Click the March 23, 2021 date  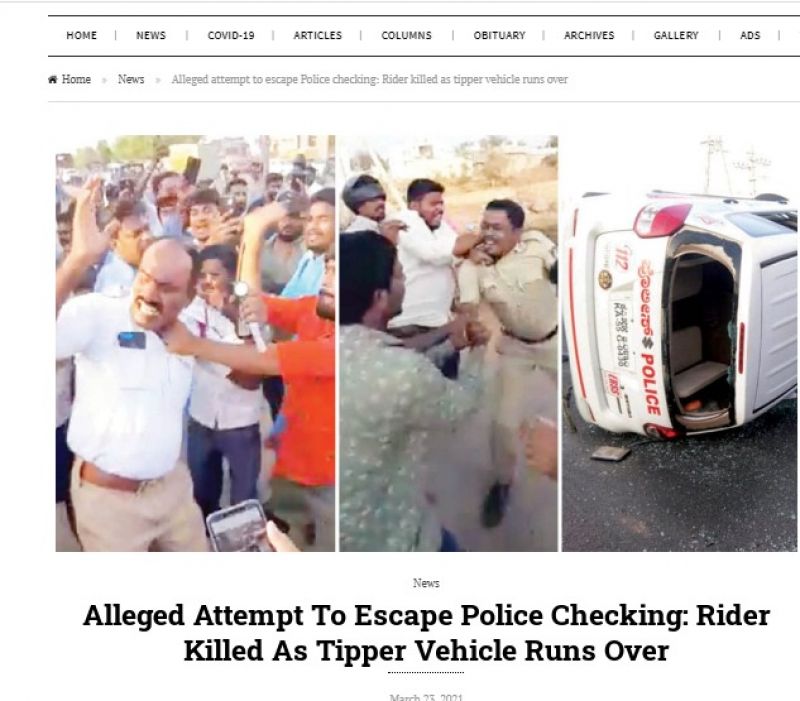tap(426, 697)
